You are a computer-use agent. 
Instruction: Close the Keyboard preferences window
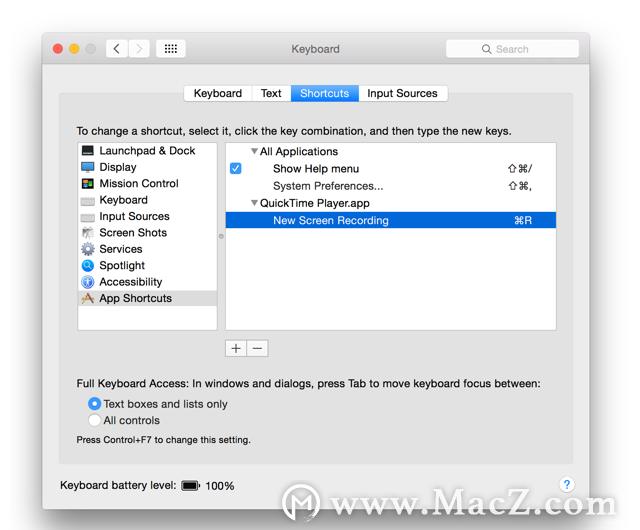click(58, 49)
